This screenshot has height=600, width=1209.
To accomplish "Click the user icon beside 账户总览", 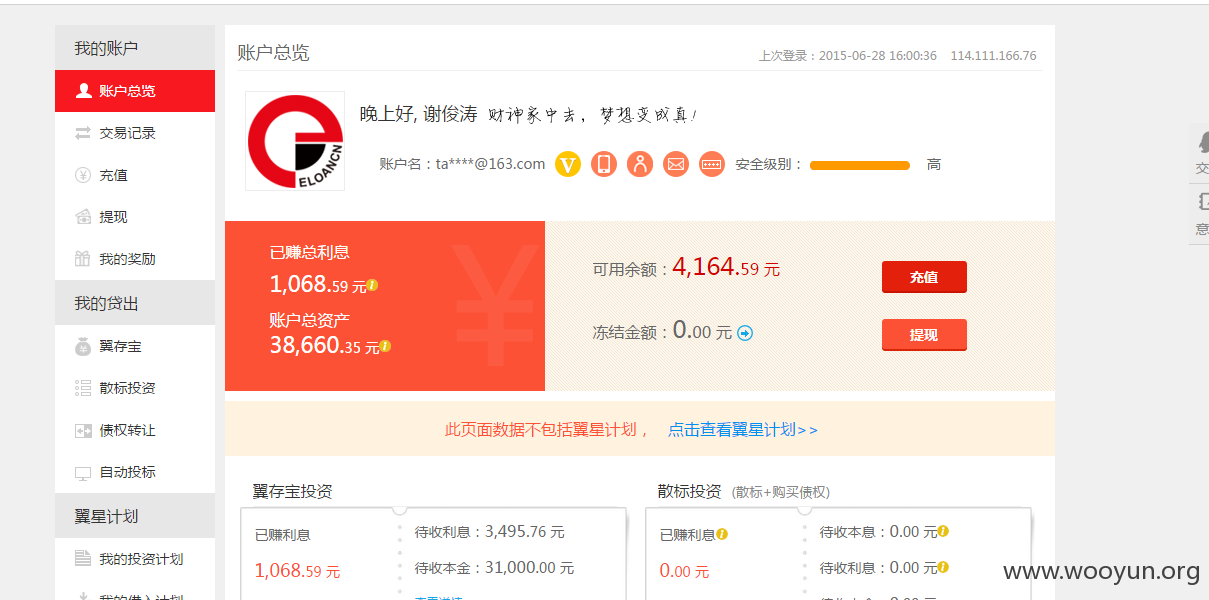I will click(84, 91).
